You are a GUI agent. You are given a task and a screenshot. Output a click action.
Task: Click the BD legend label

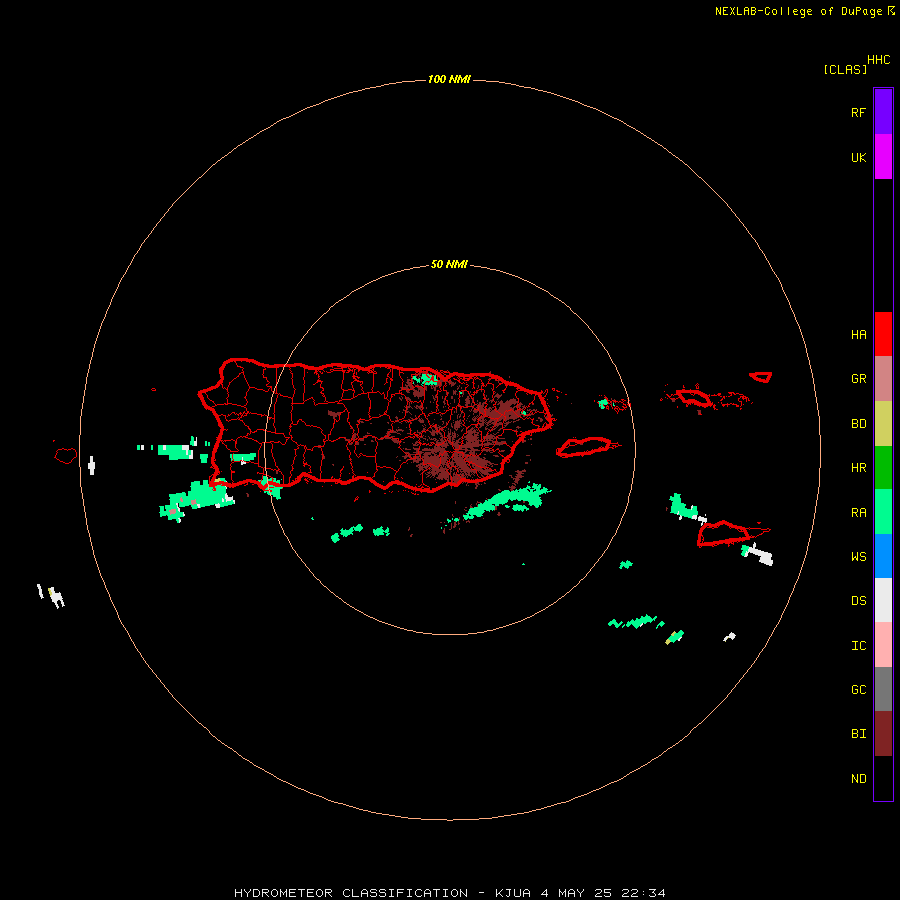858,424
